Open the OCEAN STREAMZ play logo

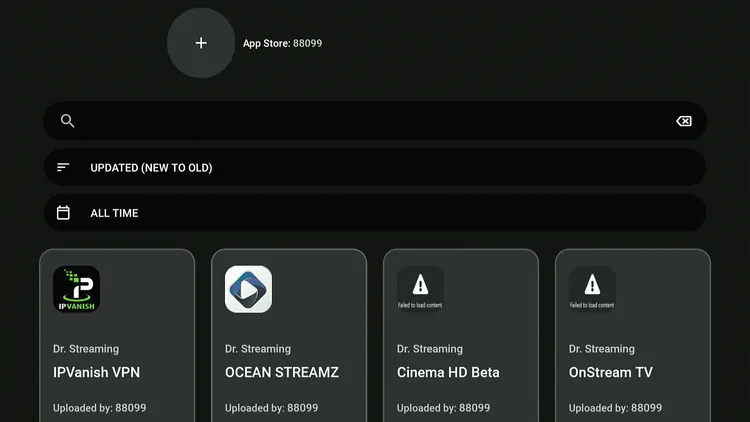[x=248, y=289]
